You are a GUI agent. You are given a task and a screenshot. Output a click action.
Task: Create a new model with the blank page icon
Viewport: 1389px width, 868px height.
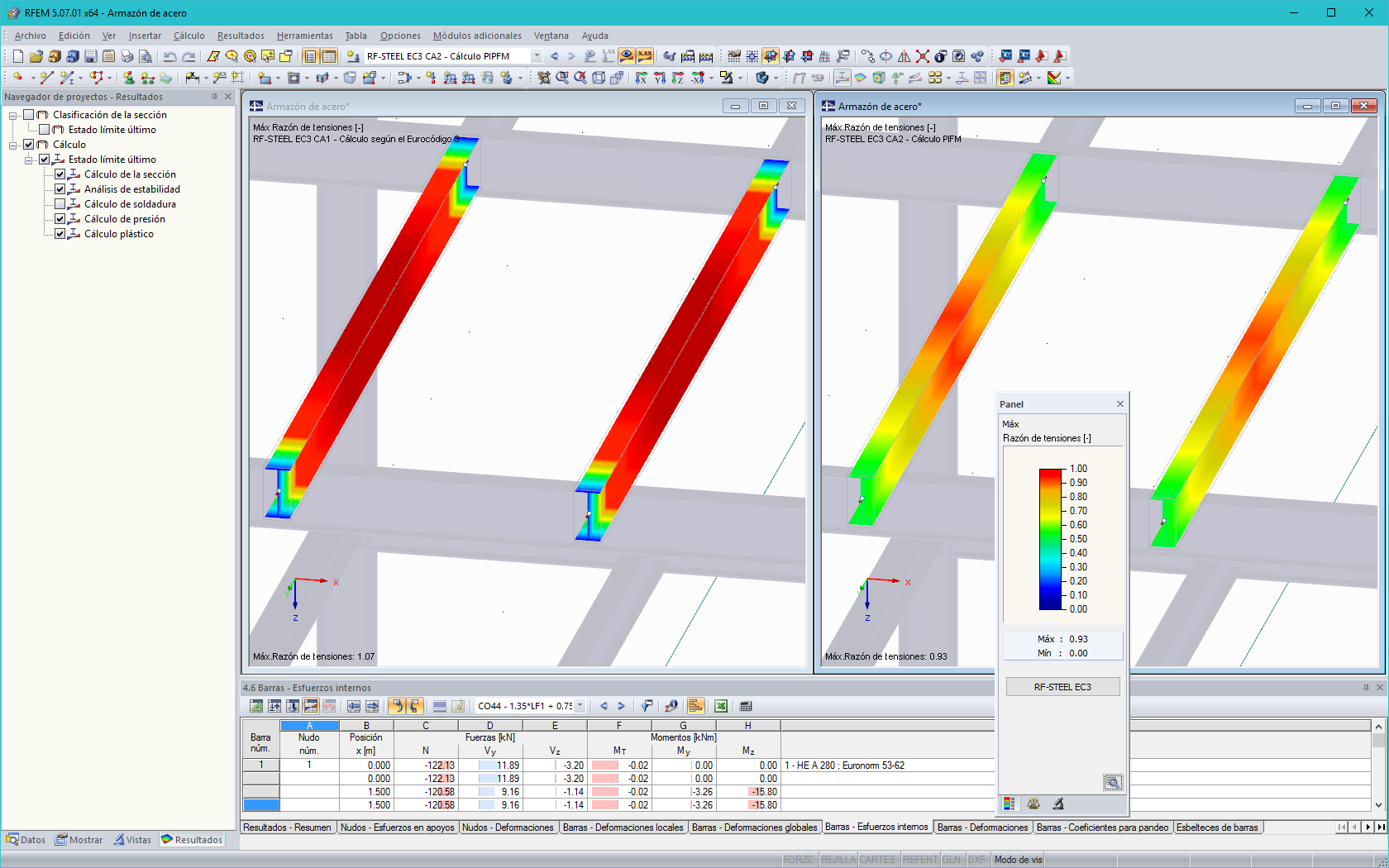(x=18, y=55)
